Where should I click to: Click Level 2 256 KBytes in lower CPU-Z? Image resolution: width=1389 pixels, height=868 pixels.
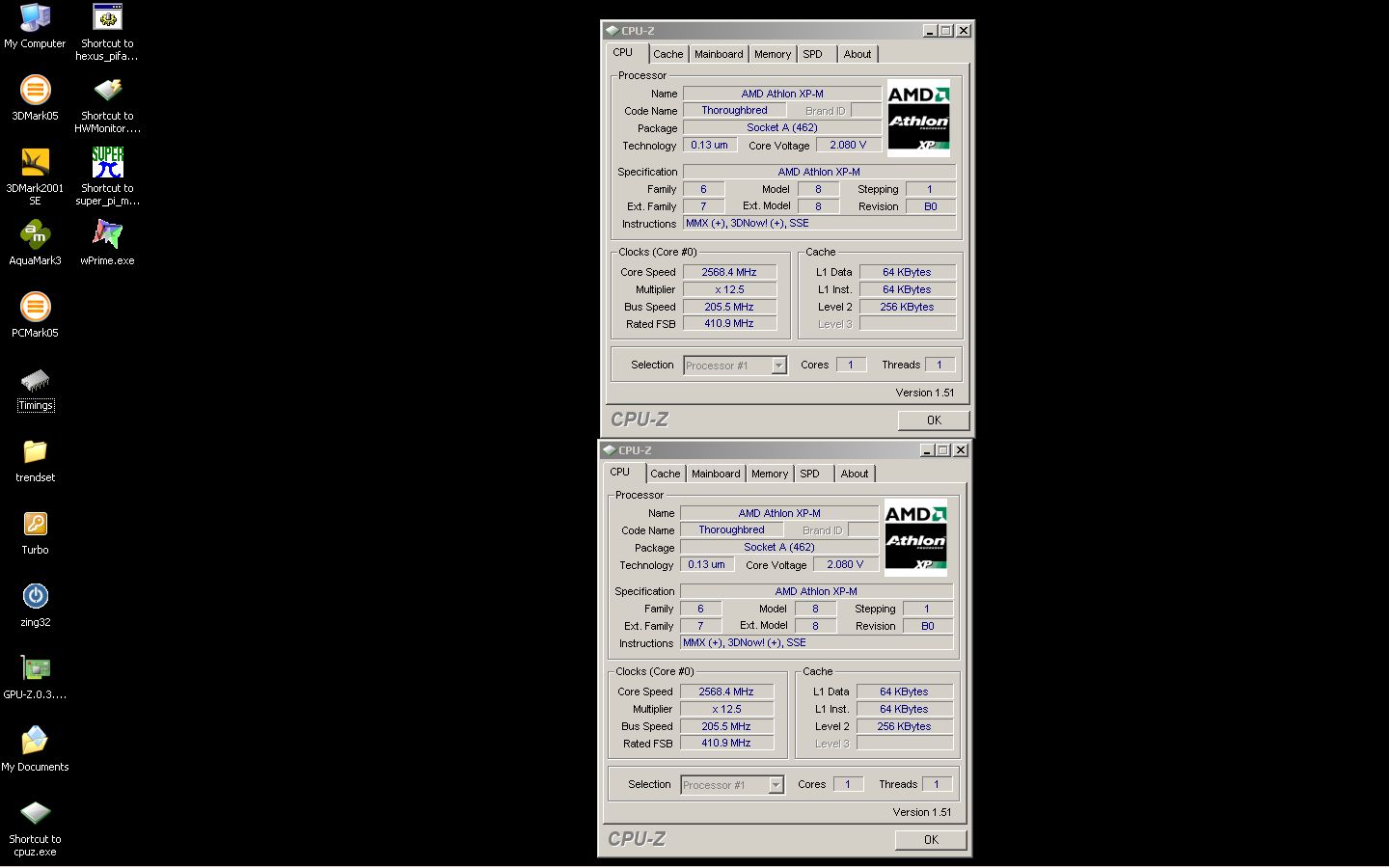(x=904, y=726)
